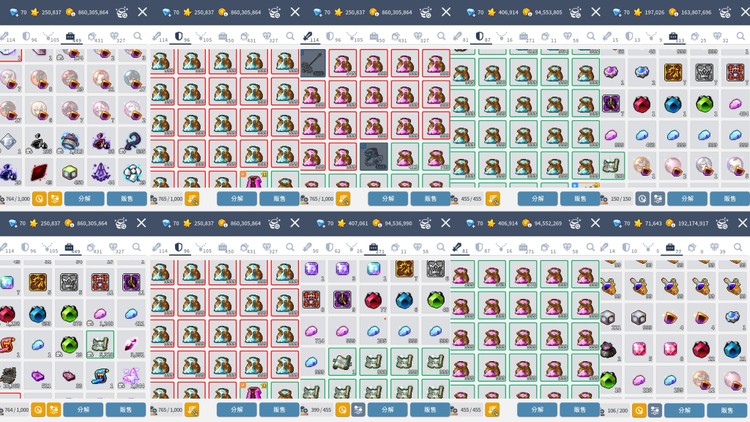The width and height of the screenshot is (750, 422).
Task: Select green cube item in upper 764/1,000 panel
Action: pos(70,172)
